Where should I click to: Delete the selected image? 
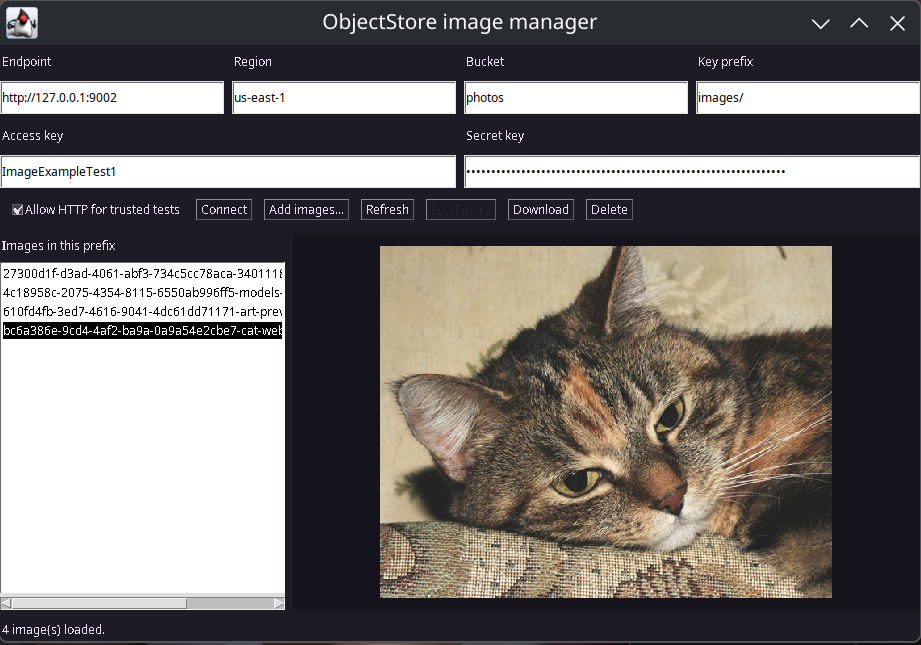[x=609, y=210]
